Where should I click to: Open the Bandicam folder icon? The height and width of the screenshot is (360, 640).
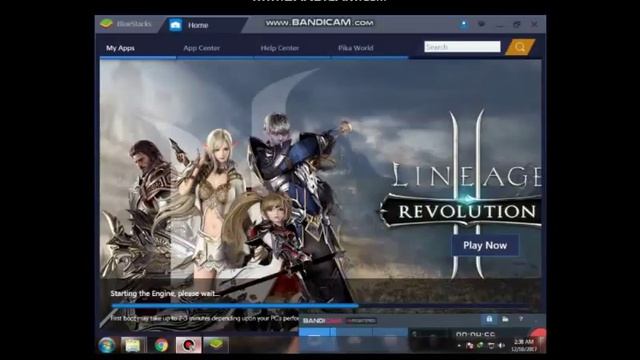click(x=505, y=319)
